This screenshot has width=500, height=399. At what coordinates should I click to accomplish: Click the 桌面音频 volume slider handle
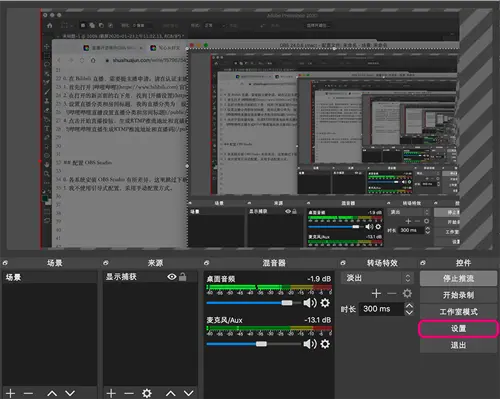tap(287, 303)
